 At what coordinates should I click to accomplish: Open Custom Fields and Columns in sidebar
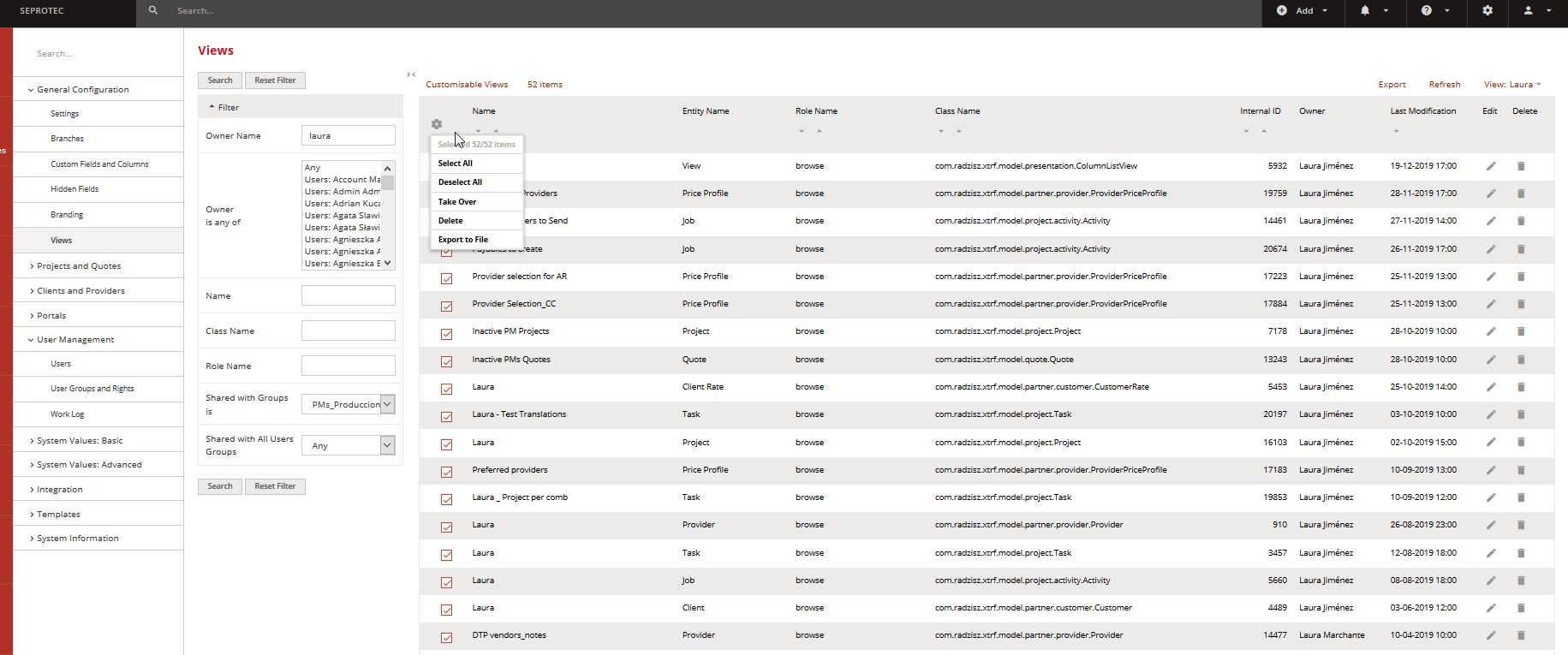(99, 164)
